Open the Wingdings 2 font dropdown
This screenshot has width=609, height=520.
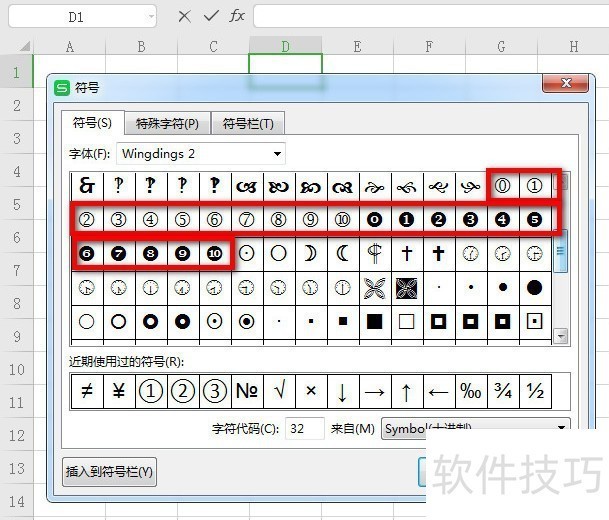(277, 154)
